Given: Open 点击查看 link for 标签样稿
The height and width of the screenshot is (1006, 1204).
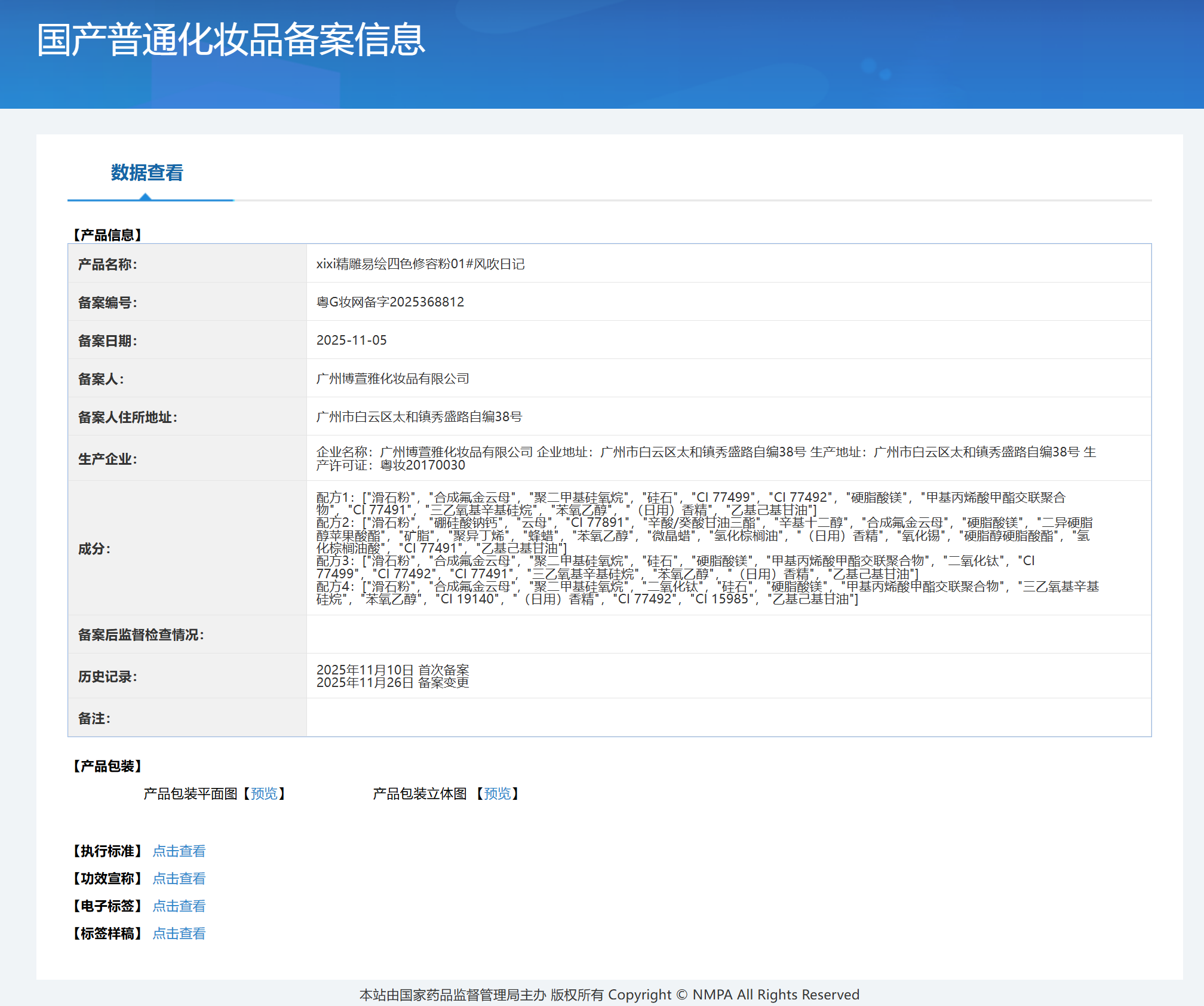Looking at the screenshot, I should point(179,933).
